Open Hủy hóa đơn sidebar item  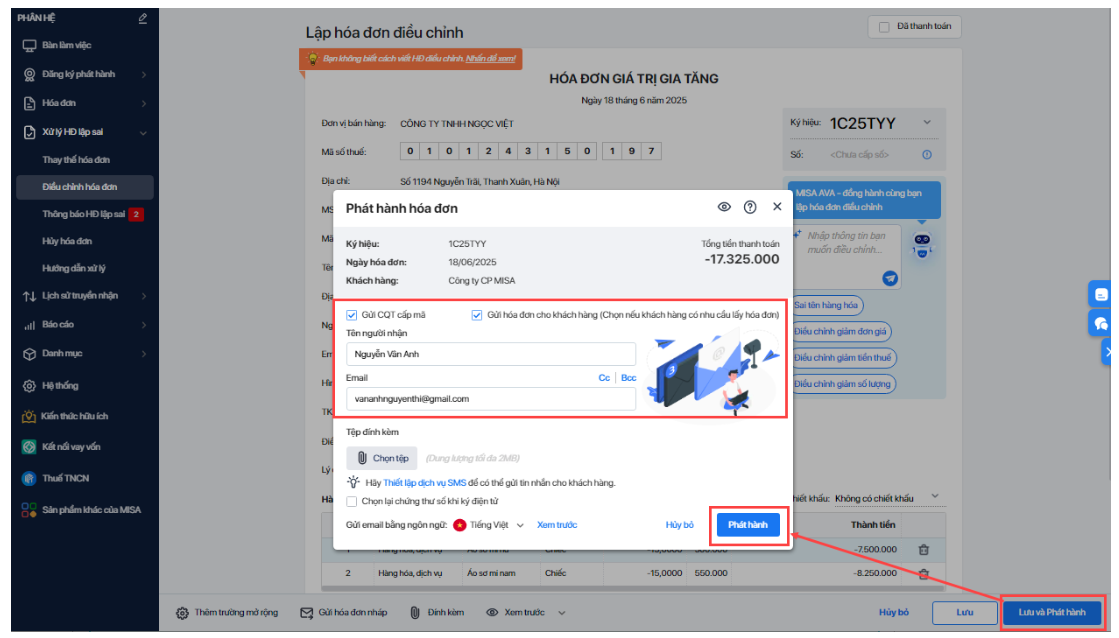(67, 241)
